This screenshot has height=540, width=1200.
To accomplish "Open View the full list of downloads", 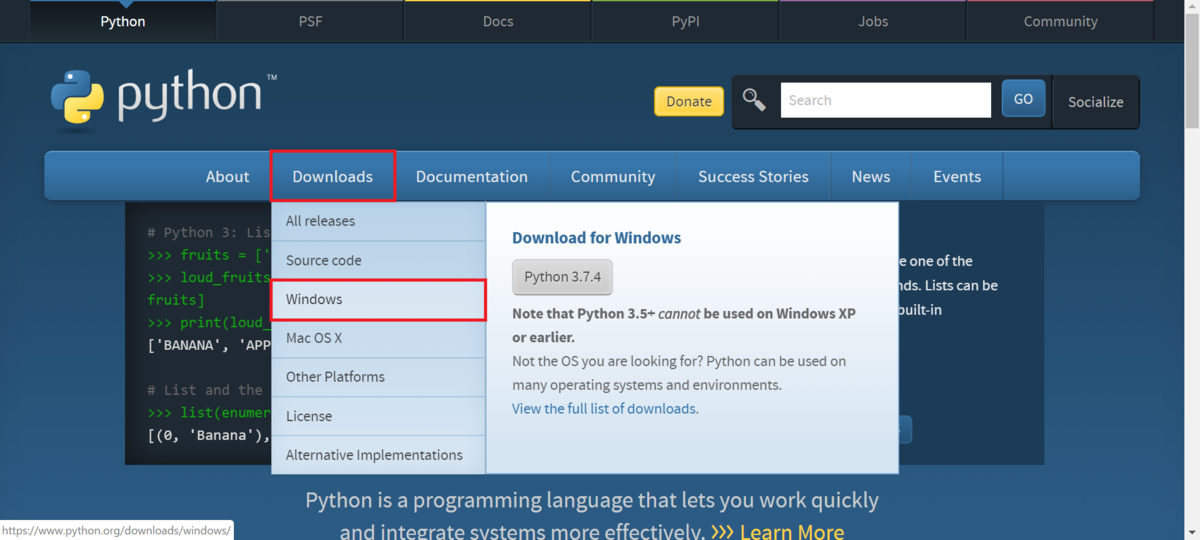I will click(x=604, y=408).
